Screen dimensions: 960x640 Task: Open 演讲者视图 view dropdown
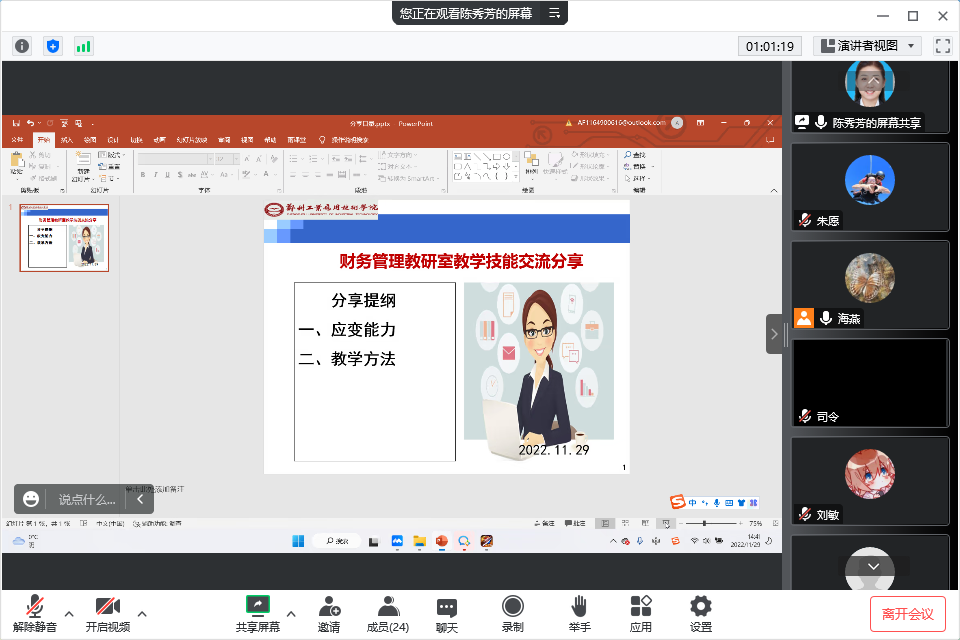867,46
